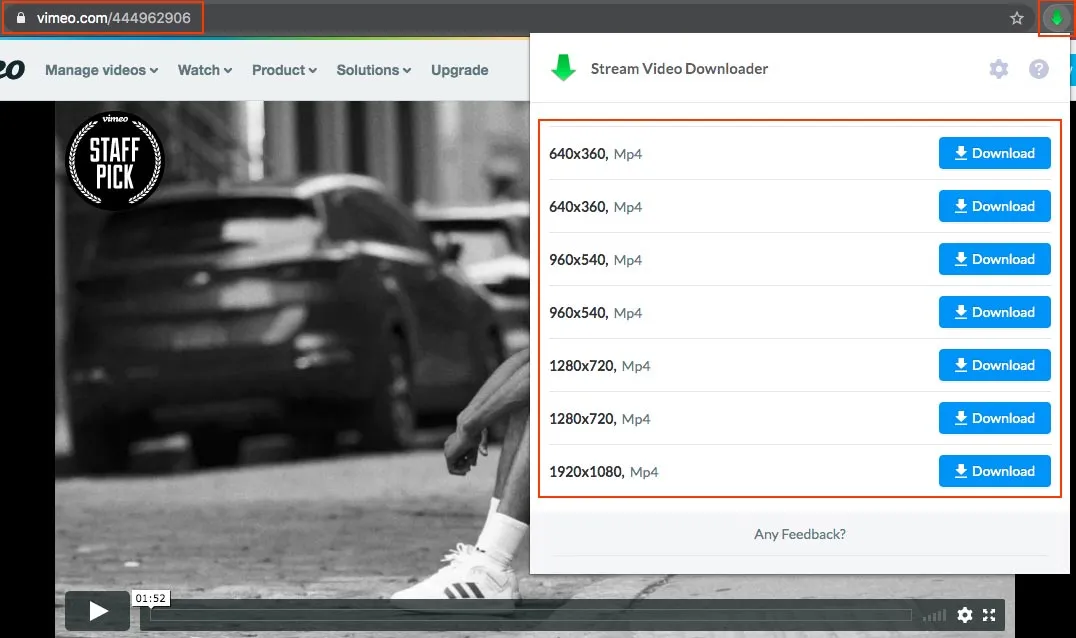Open the downloader popup settings gear
This screenshot has height=638, width=1076.
tap(998, 69)
